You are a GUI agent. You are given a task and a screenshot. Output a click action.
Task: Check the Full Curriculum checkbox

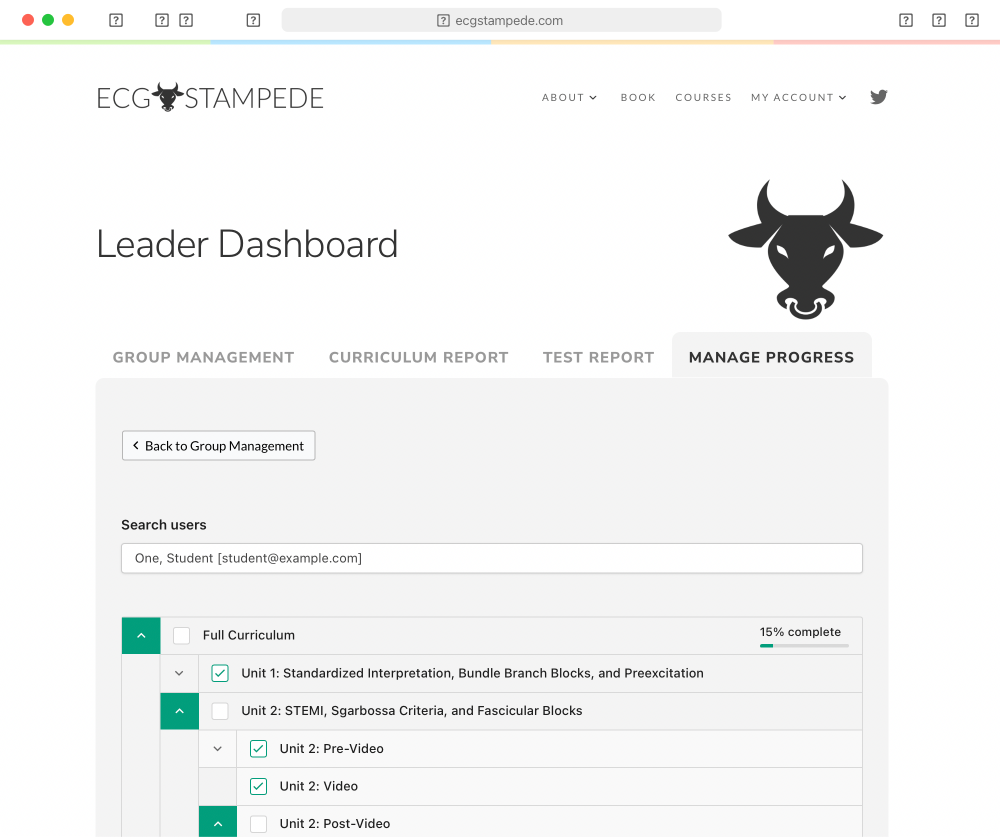[181, 635]
